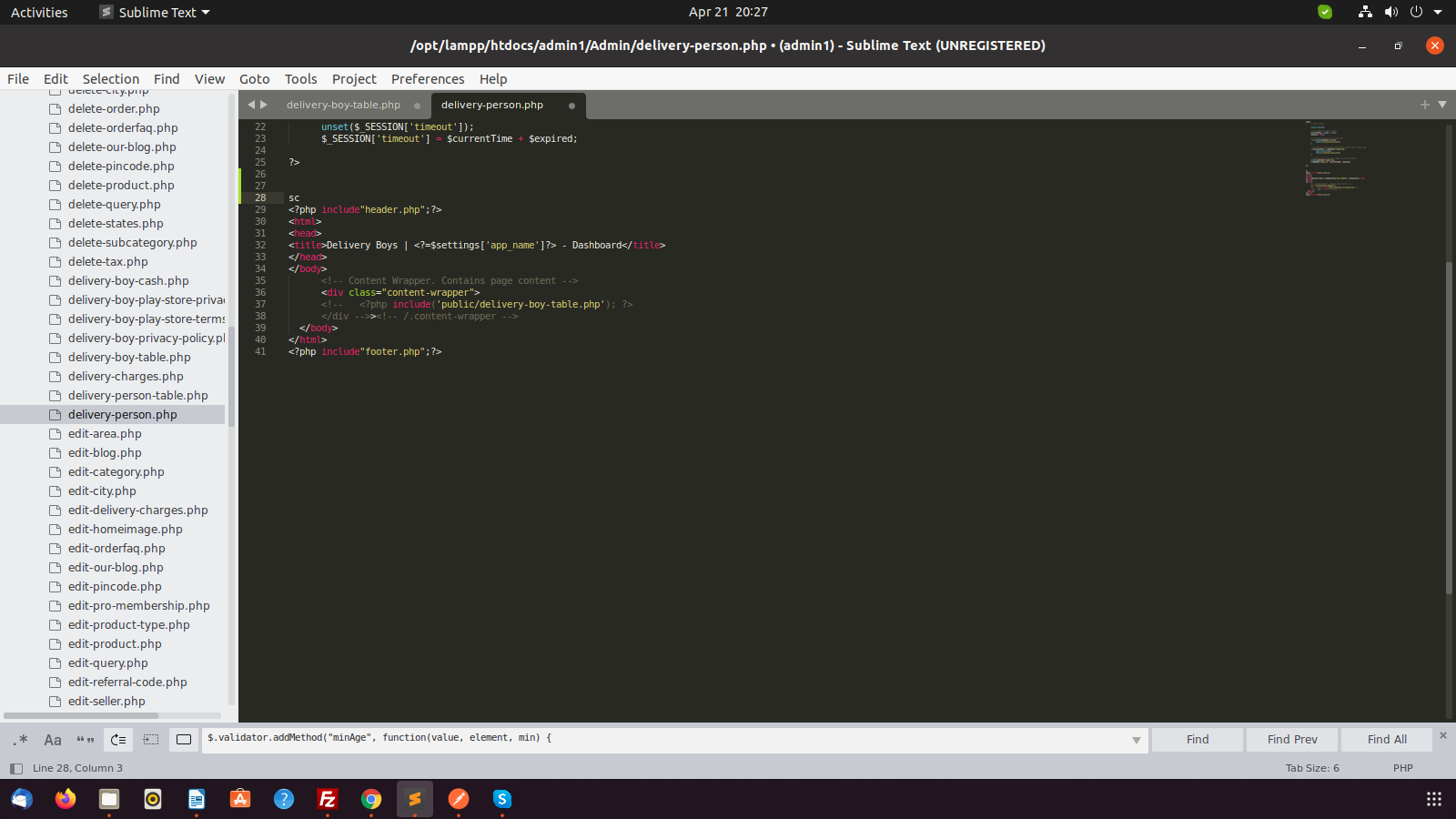This screenshot has width=1456, height=819.
Task: Click the Find Prev button
Action: (x=1292, y=739)
